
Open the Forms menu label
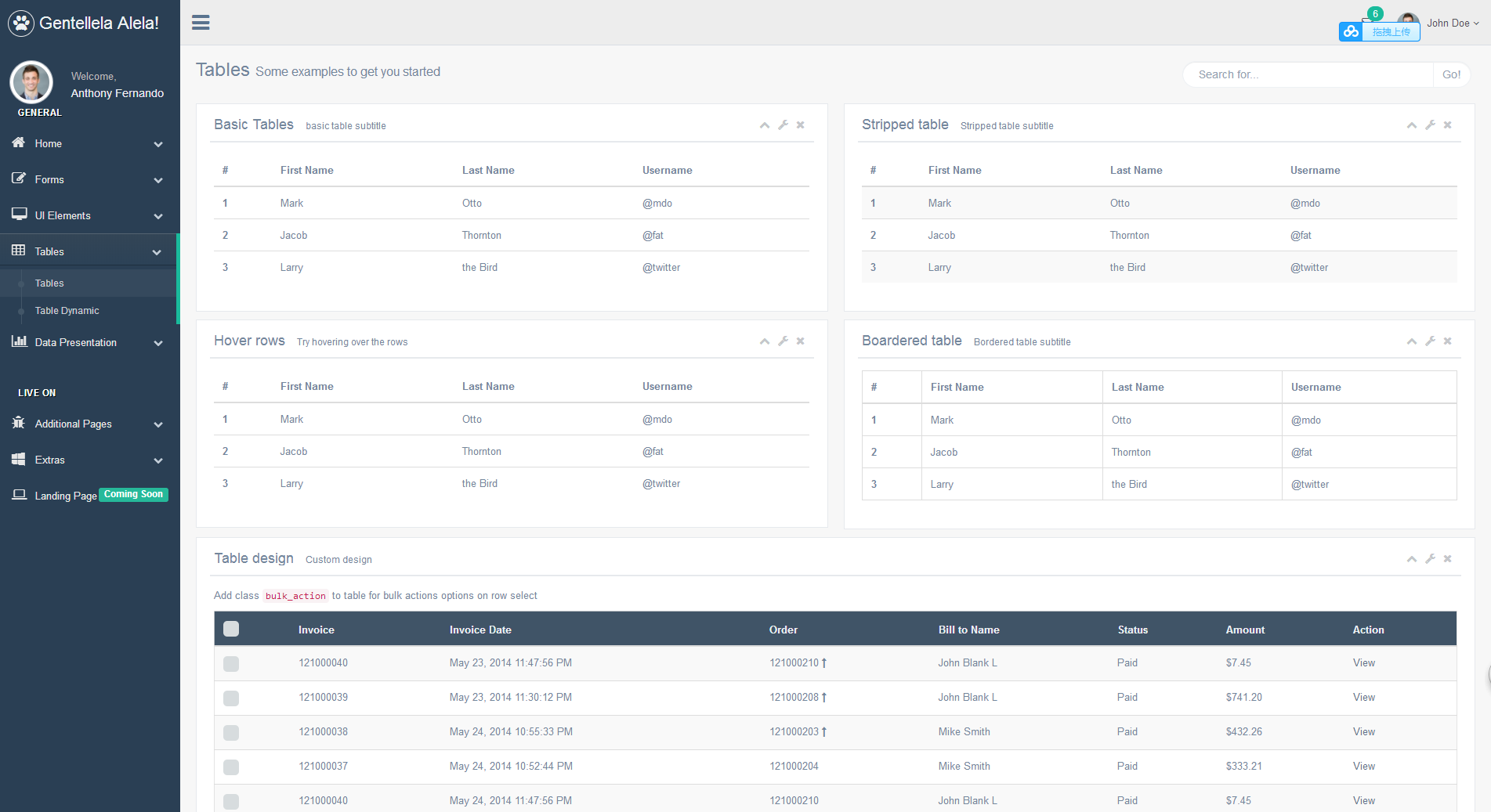(x=49, y=179)
